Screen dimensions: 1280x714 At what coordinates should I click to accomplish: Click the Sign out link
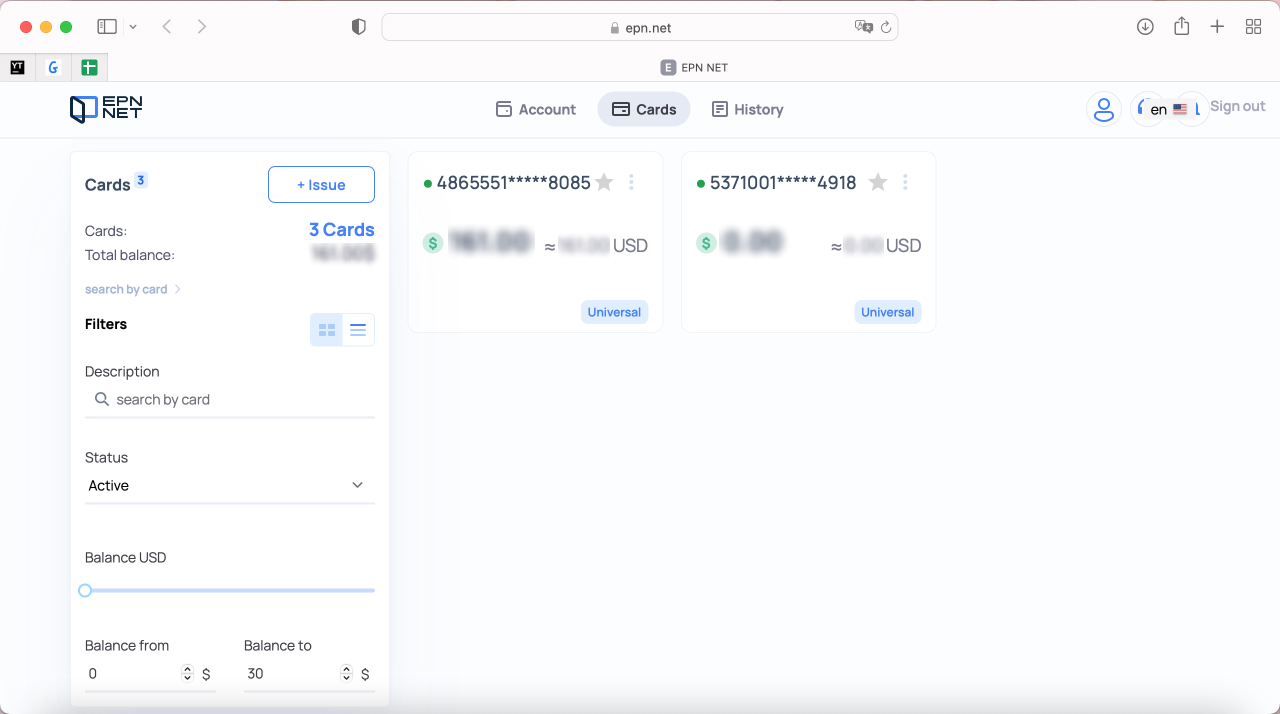[x=1237, y=106]
